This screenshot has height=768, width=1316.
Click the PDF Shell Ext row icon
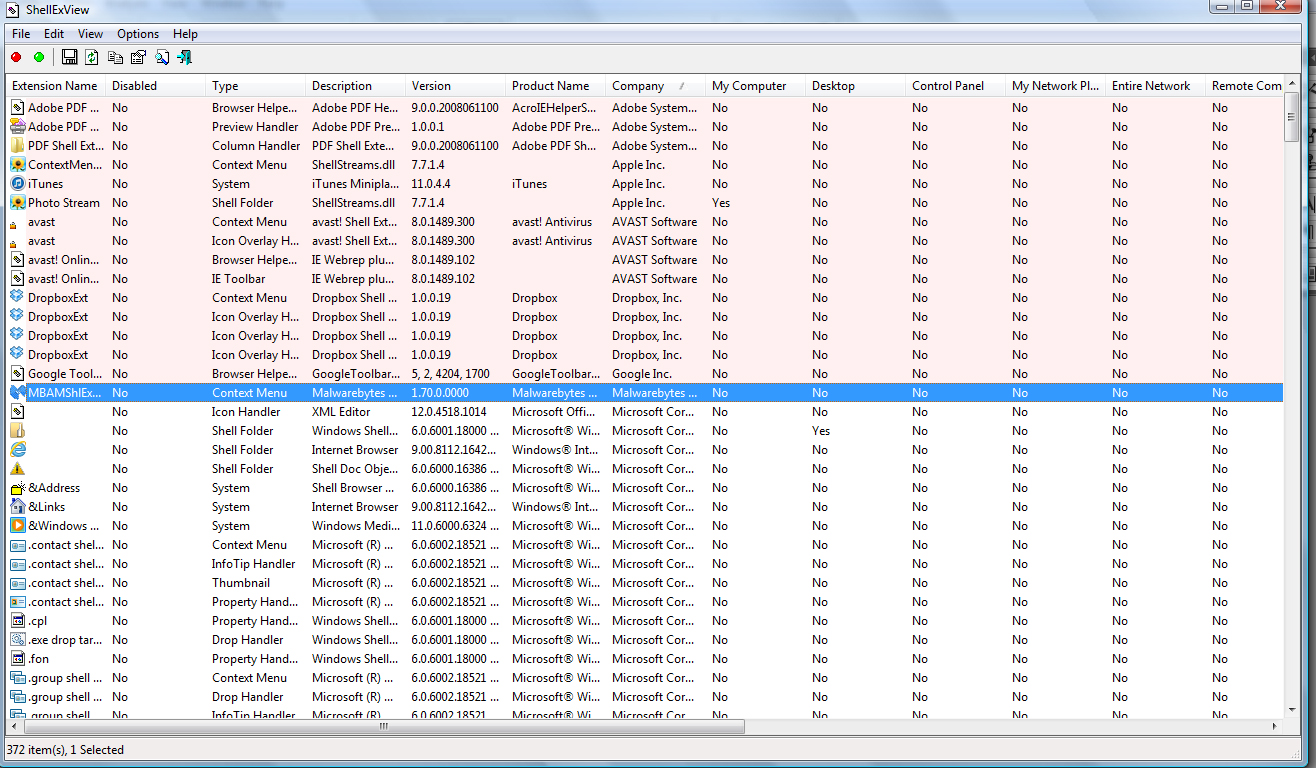(18, 146)
